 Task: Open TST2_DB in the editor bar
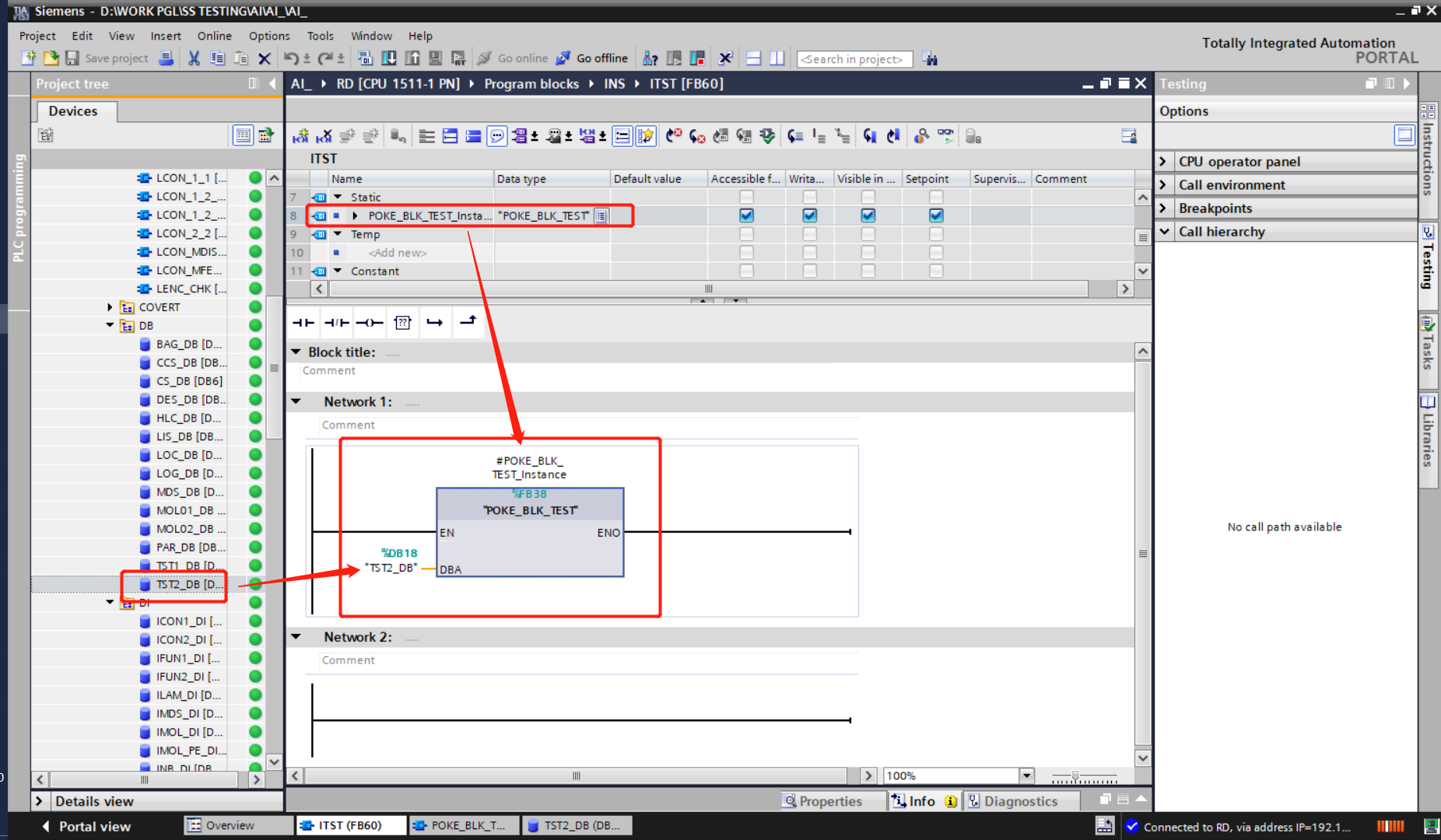coord(575,825)
